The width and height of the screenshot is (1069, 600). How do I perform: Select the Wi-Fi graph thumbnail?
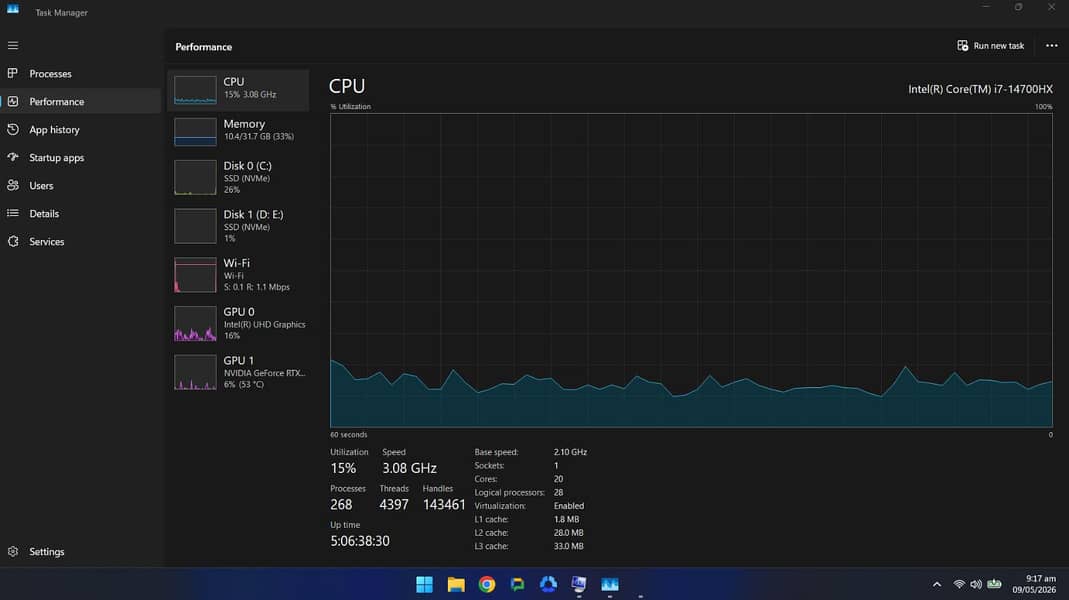pos(195,275)
